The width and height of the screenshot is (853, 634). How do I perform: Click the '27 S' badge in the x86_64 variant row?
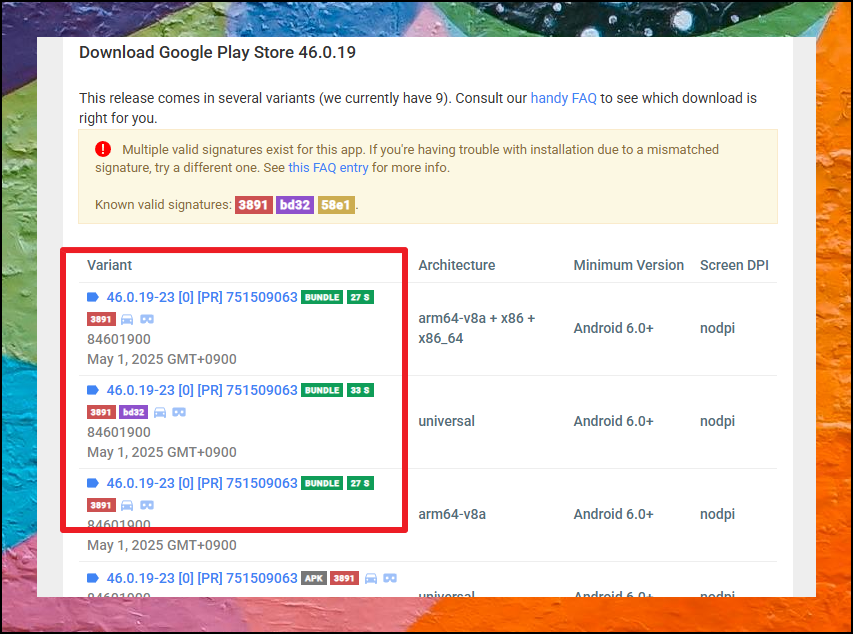pyautogui.click(x=360, y=297)
